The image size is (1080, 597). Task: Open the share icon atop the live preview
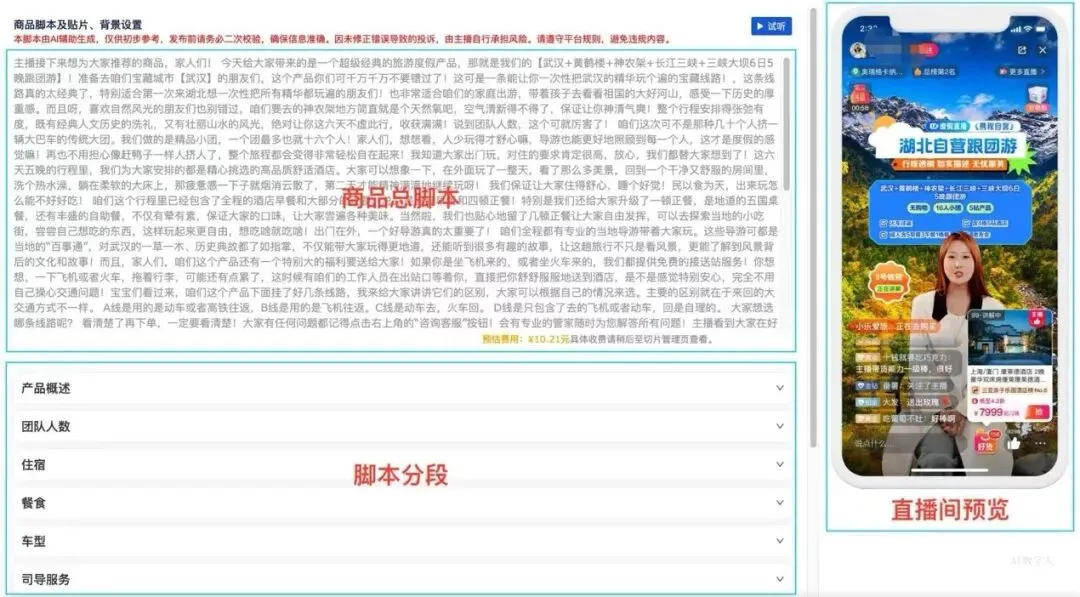(x=1023, y=50)
